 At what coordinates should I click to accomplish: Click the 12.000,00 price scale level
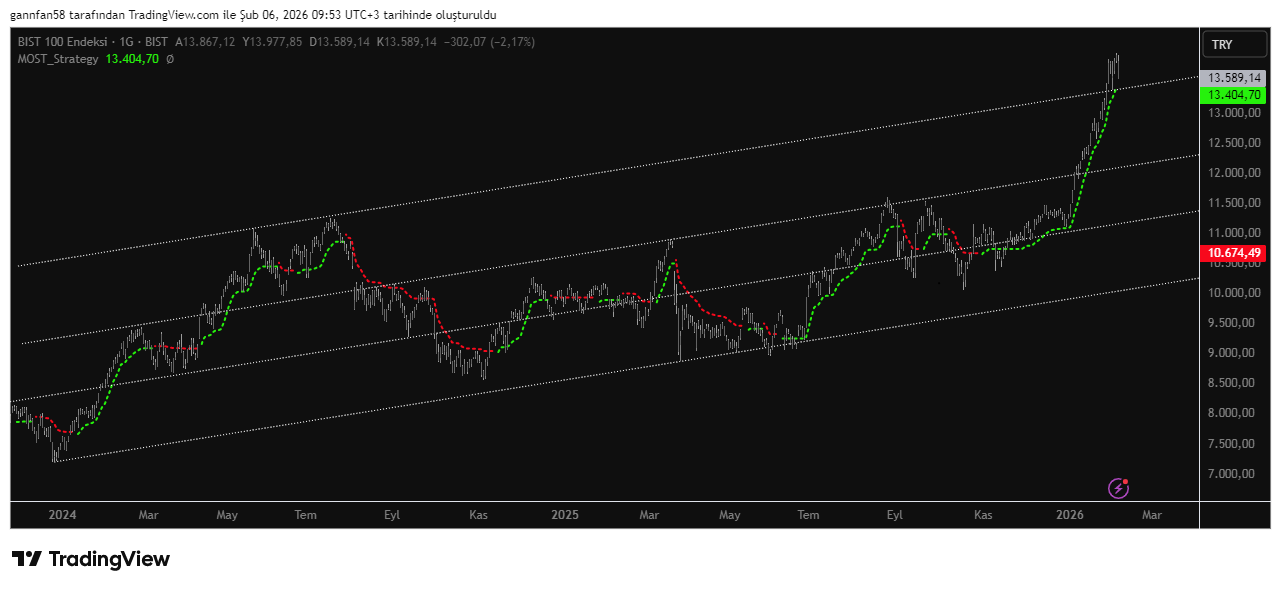(x=1233, y=173)
